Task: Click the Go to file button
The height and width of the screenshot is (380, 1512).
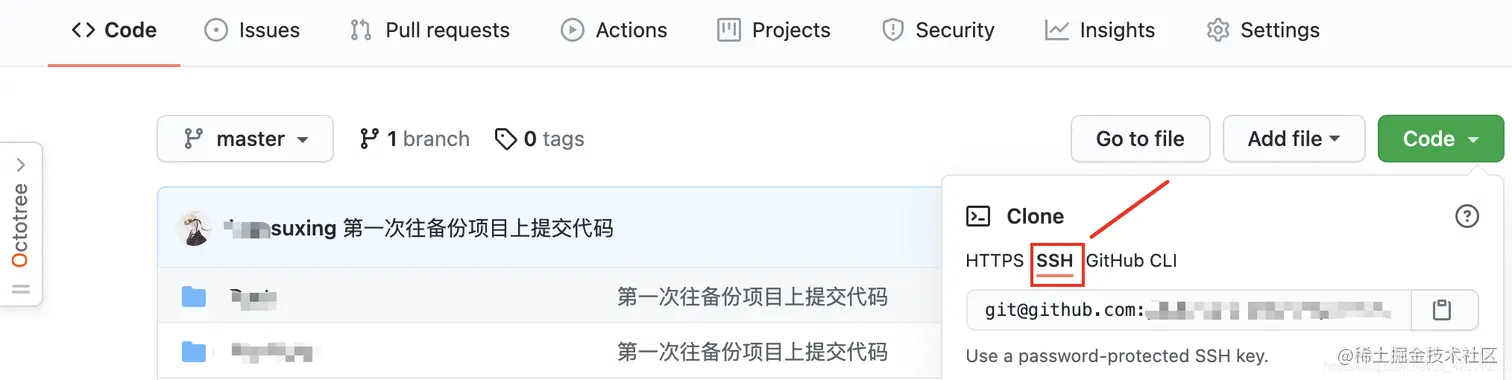Action: 1140,139
